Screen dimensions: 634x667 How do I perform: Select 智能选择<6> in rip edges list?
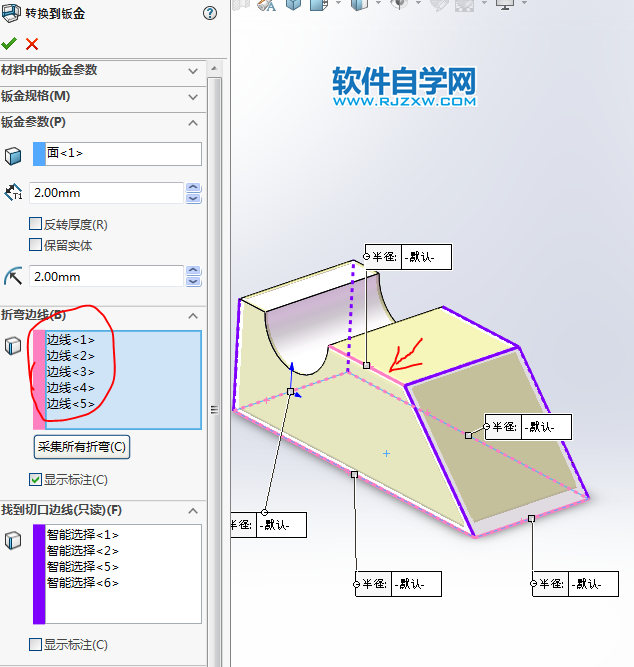(83, 583)
